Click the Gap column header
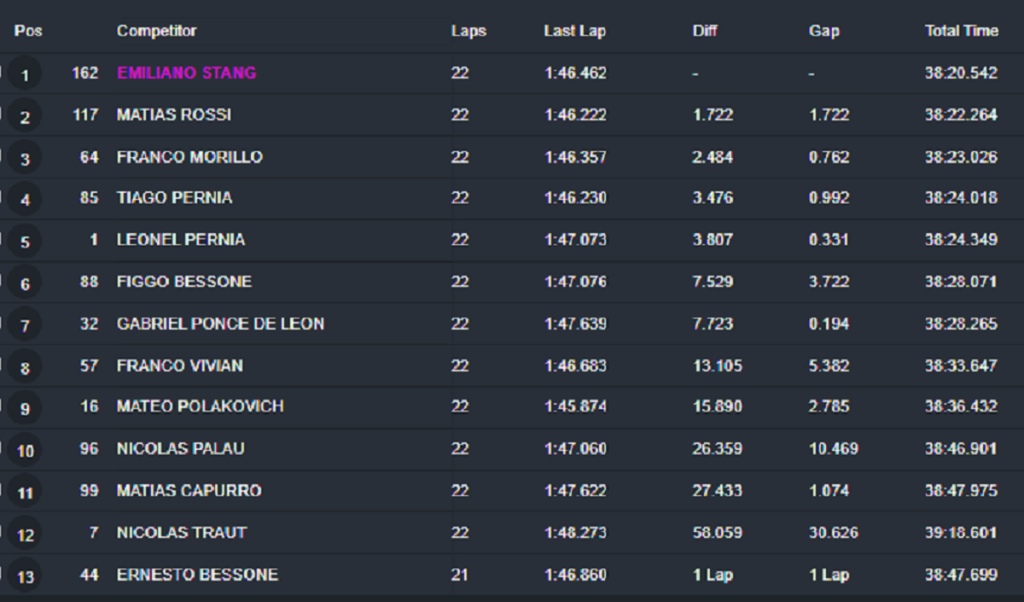The width and height of the screenshot is (1024, 602). [x=824, y=31]
